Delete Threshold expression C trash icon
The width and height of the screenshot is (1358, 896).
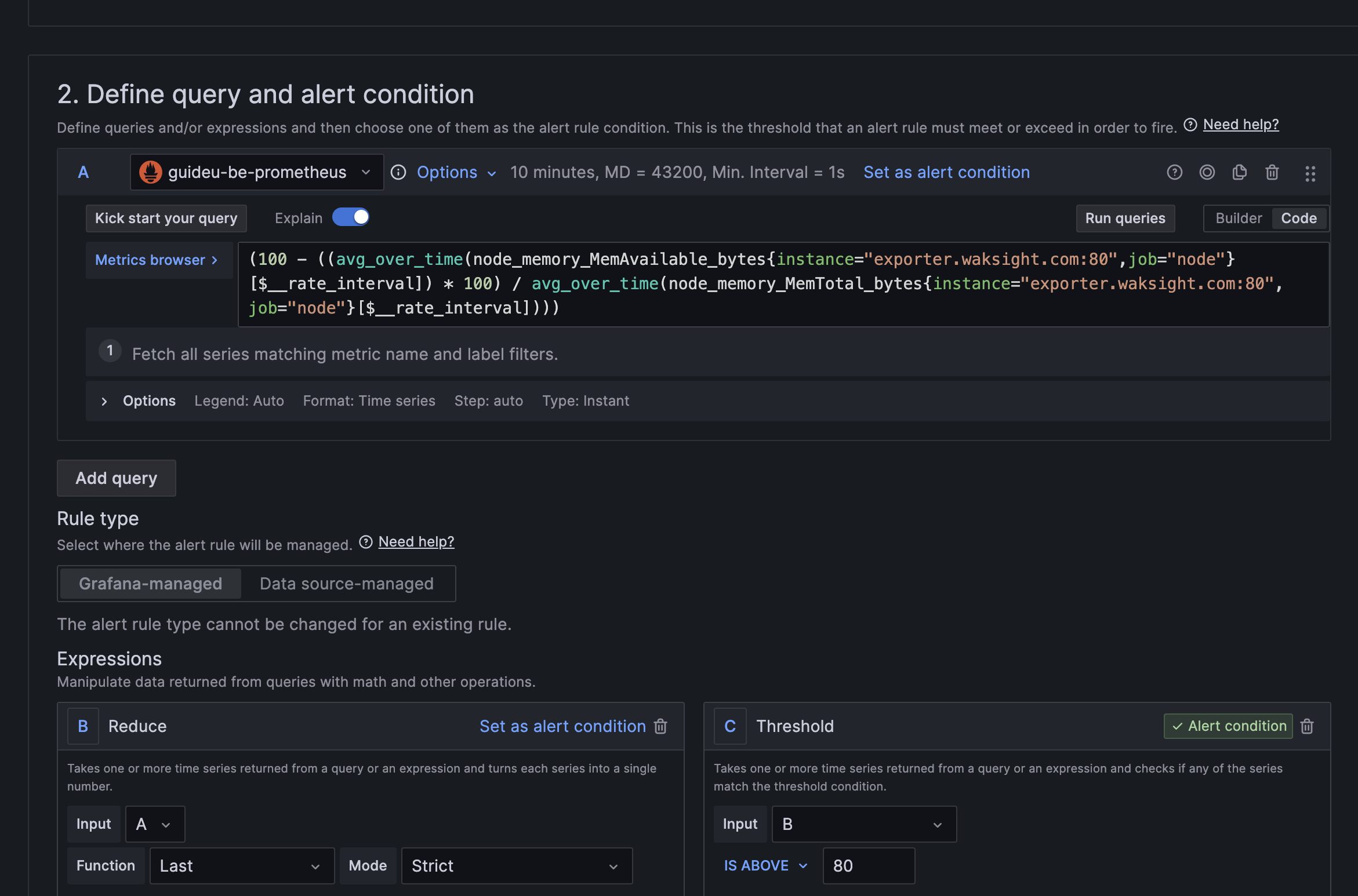[1307, 726]
